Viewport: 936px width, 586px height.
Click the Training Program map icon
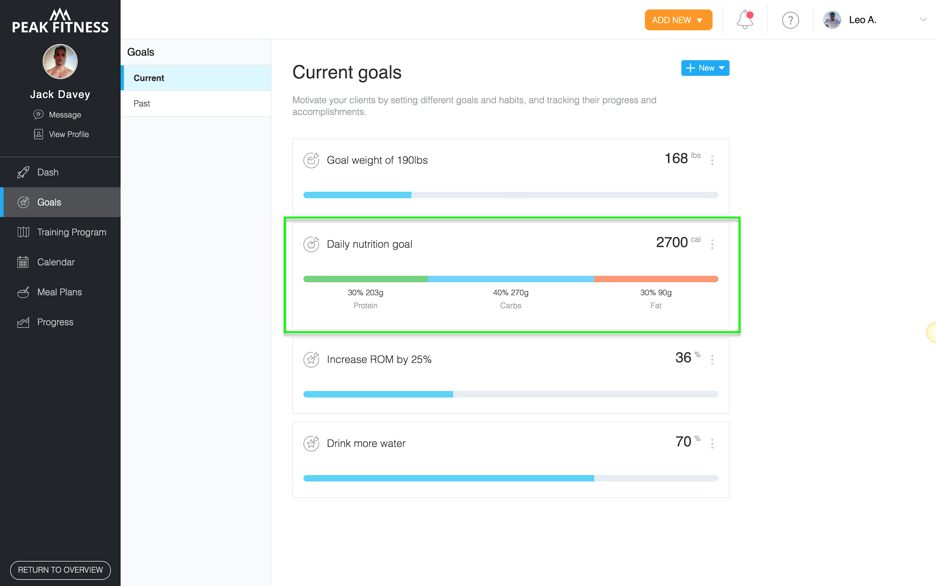[23, 232]
